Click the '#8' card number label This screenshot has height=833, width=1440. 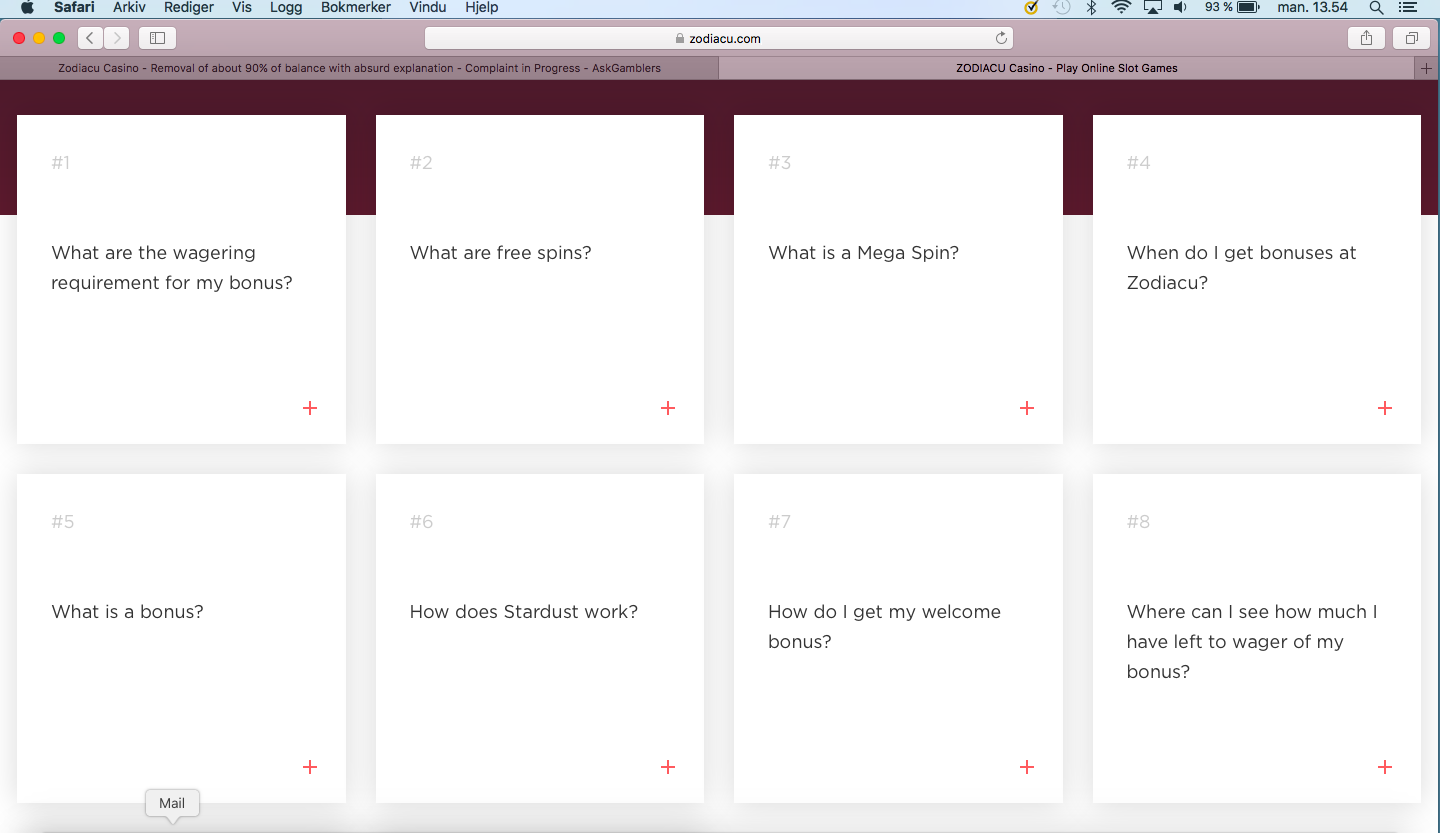pyautogui.click(x=1138, y=522)
